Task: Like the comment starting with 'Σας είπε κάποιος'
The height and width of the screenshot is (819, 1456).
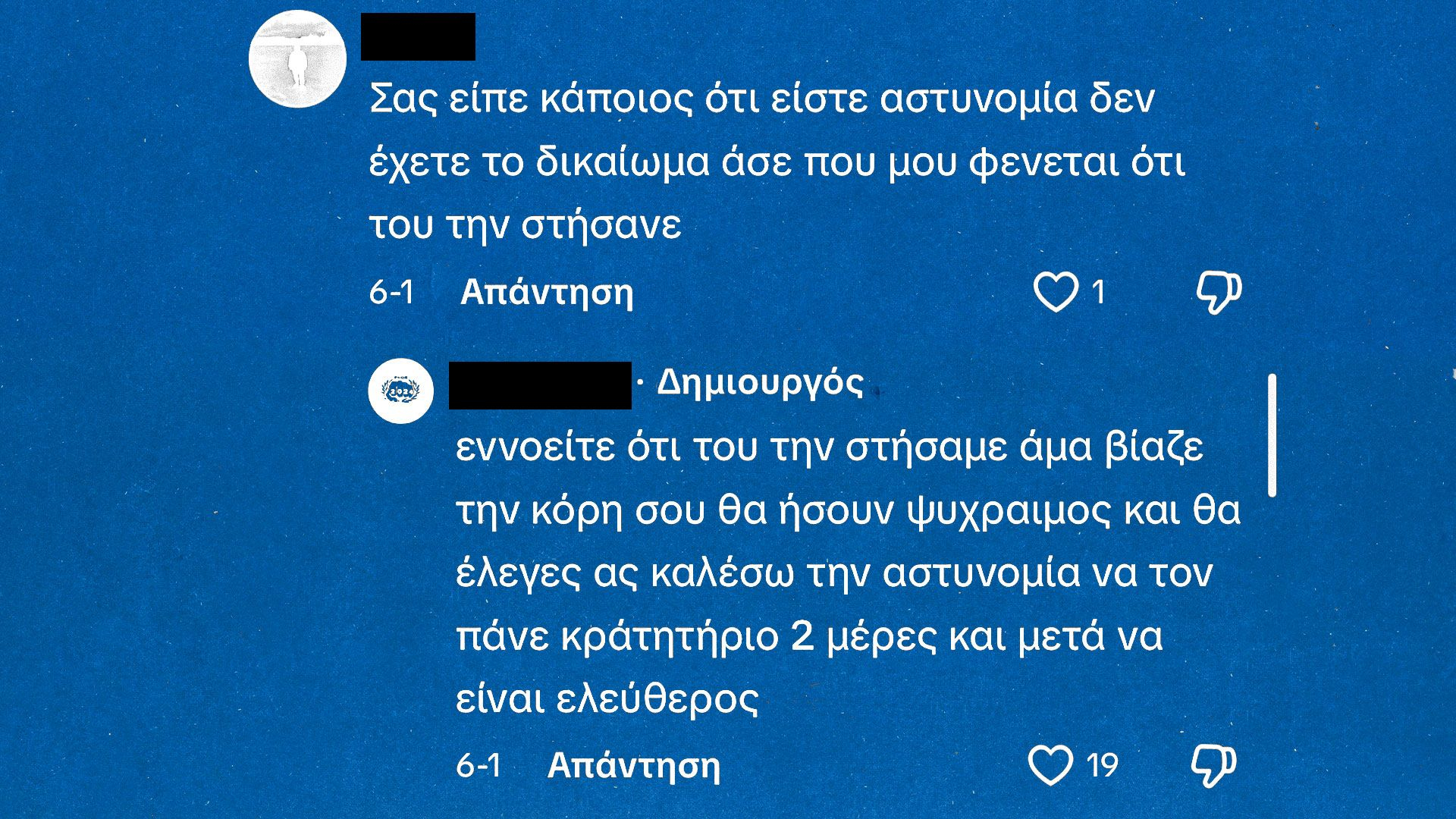Action: (x=1056, y=292)
